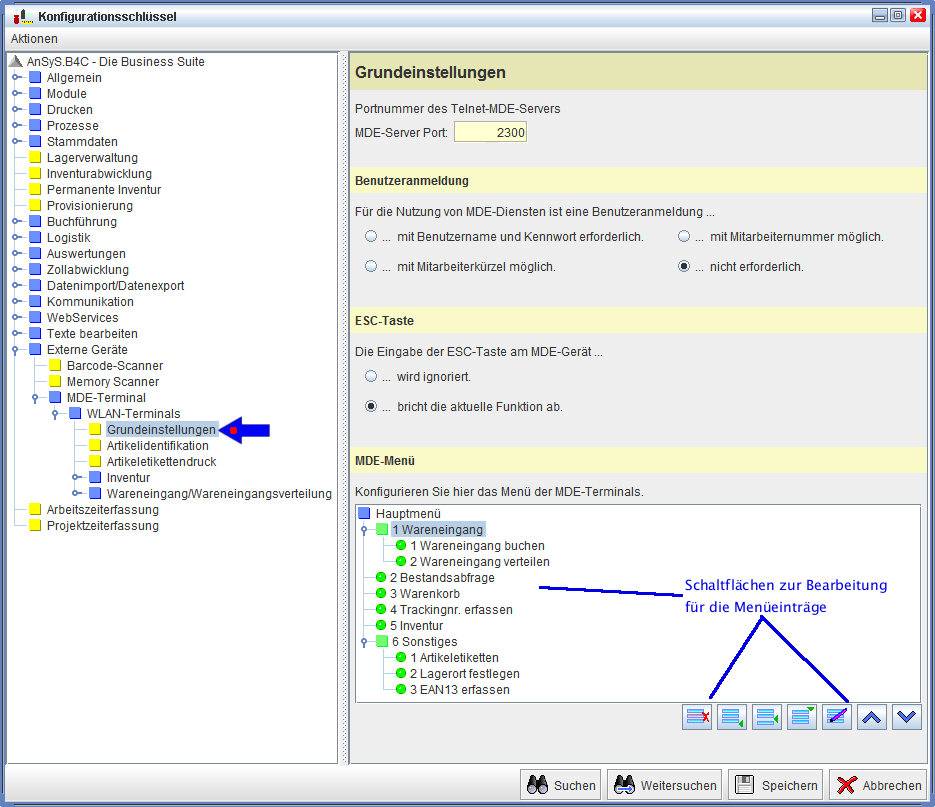The image size is (935, 807).
Task: Click the Weitersuchen button
Action: (x=665, y=785)
